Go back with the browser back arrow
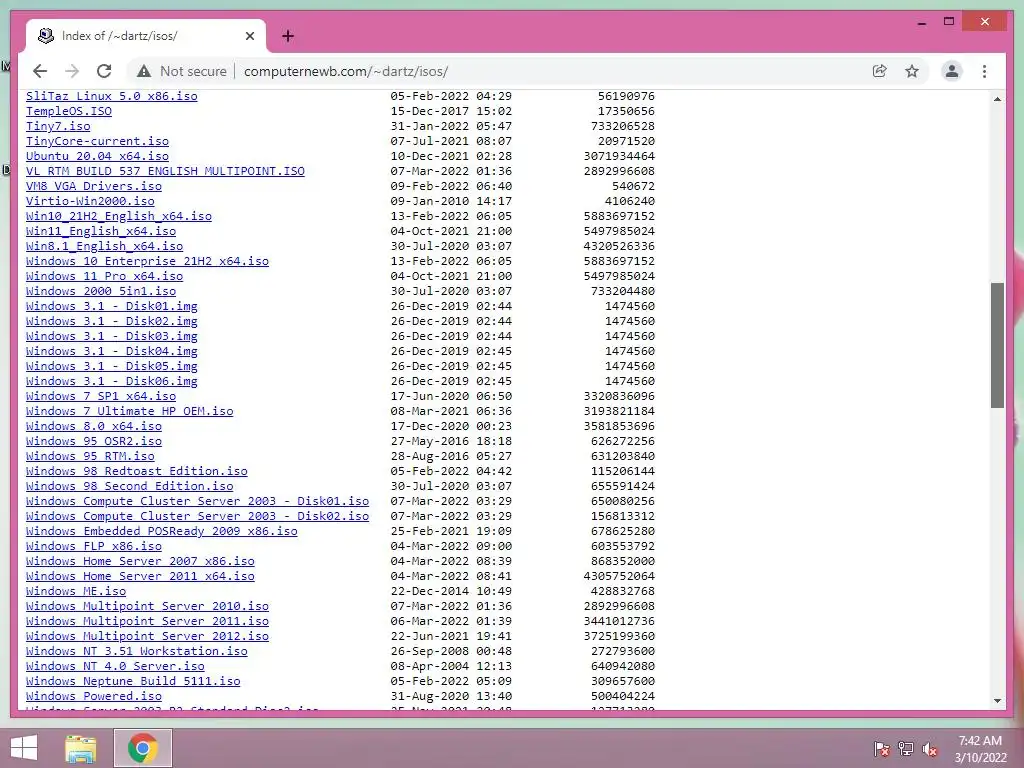 (40, 71)
